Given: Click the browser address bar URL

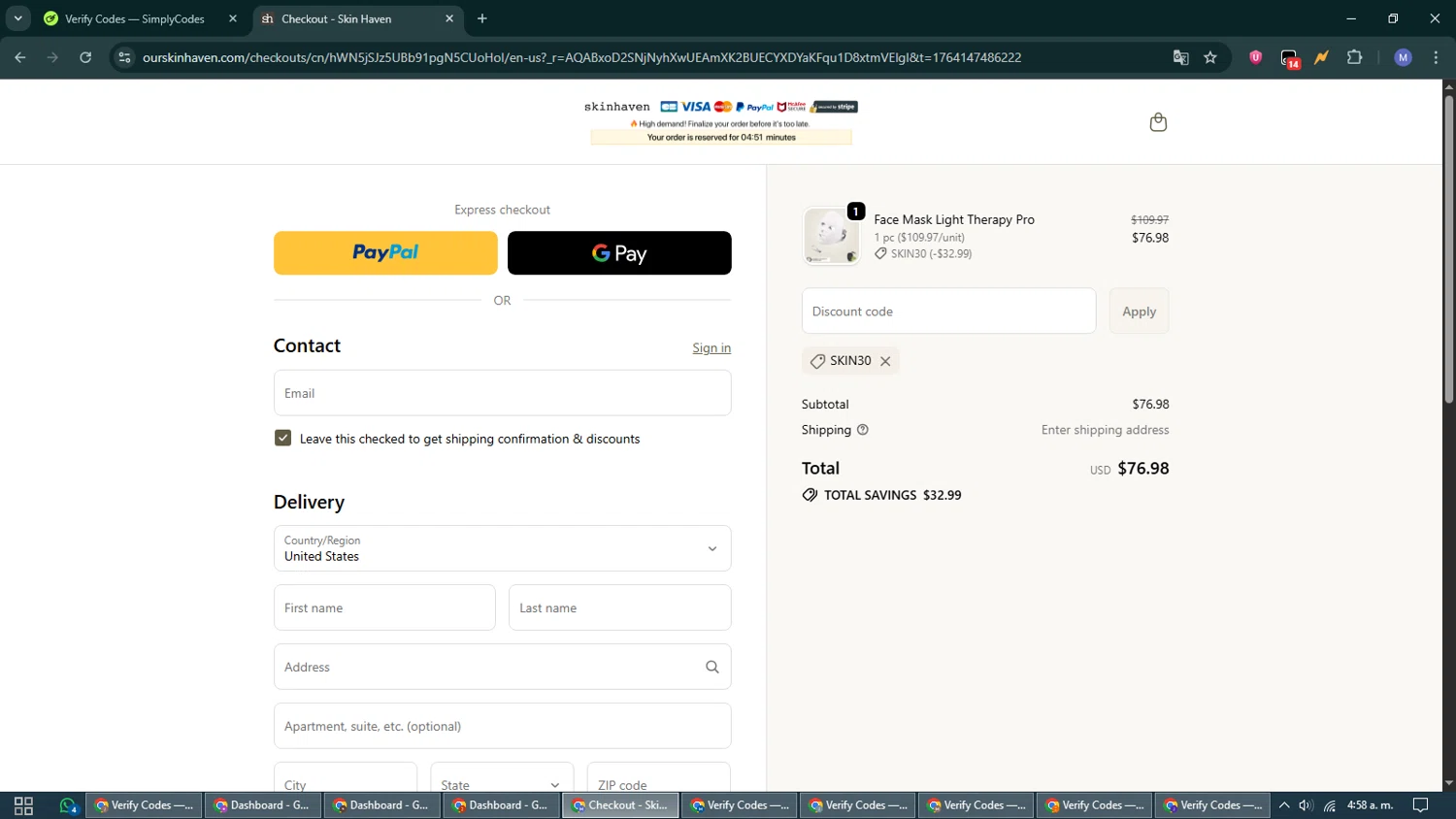Looking at the screenshot, I should 581,57.
